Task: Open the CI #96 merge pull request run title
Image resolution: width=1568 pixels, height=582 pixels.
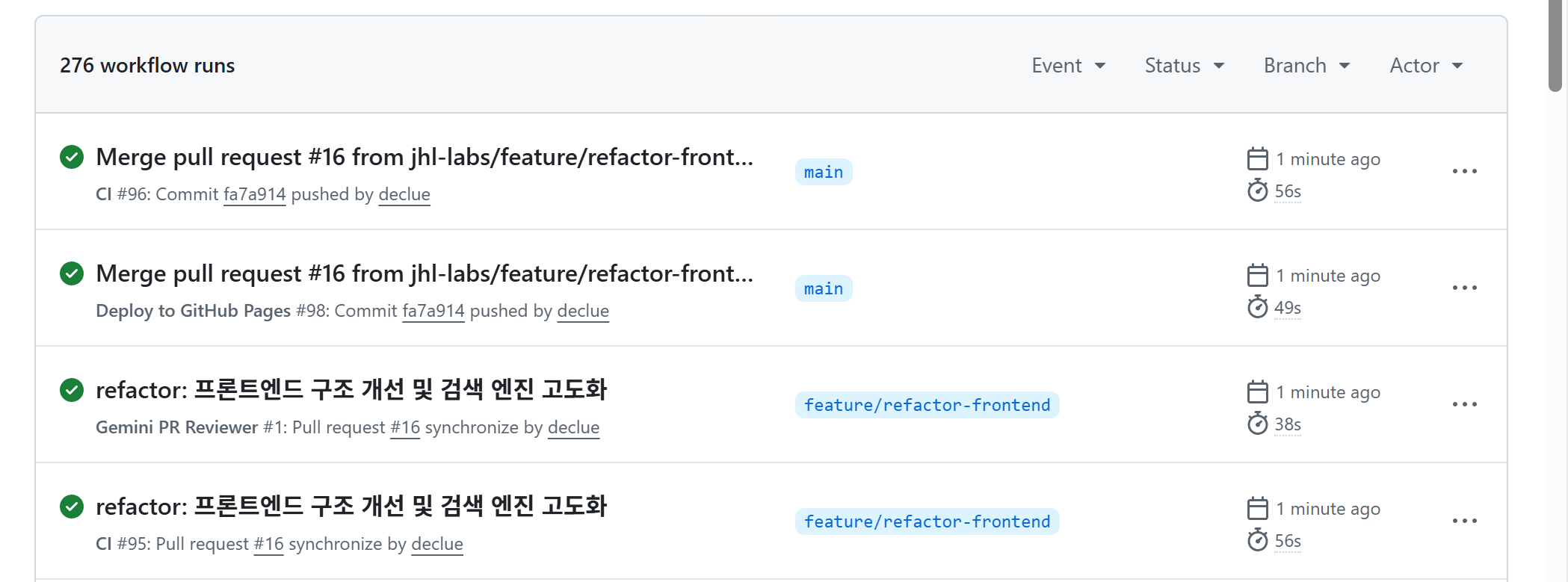Action: pos(424,158)
